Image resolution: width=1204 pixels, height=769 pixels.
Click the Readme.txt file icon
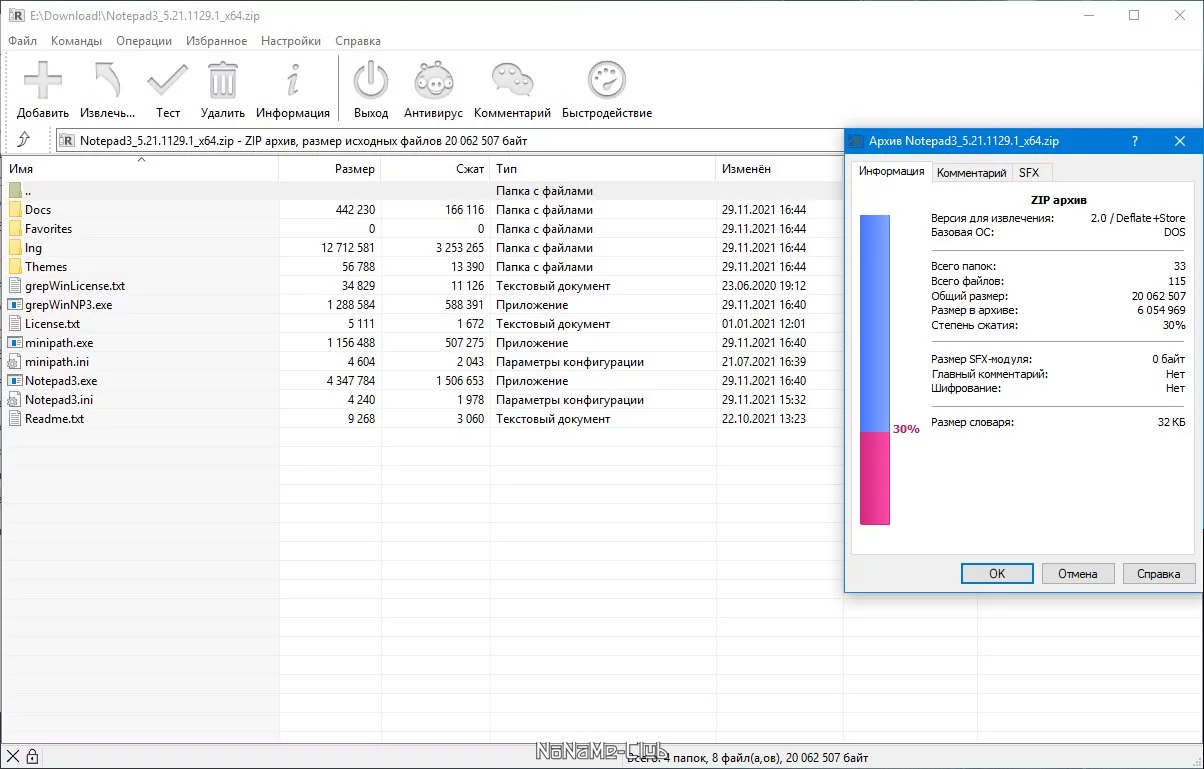click(15, 419)
